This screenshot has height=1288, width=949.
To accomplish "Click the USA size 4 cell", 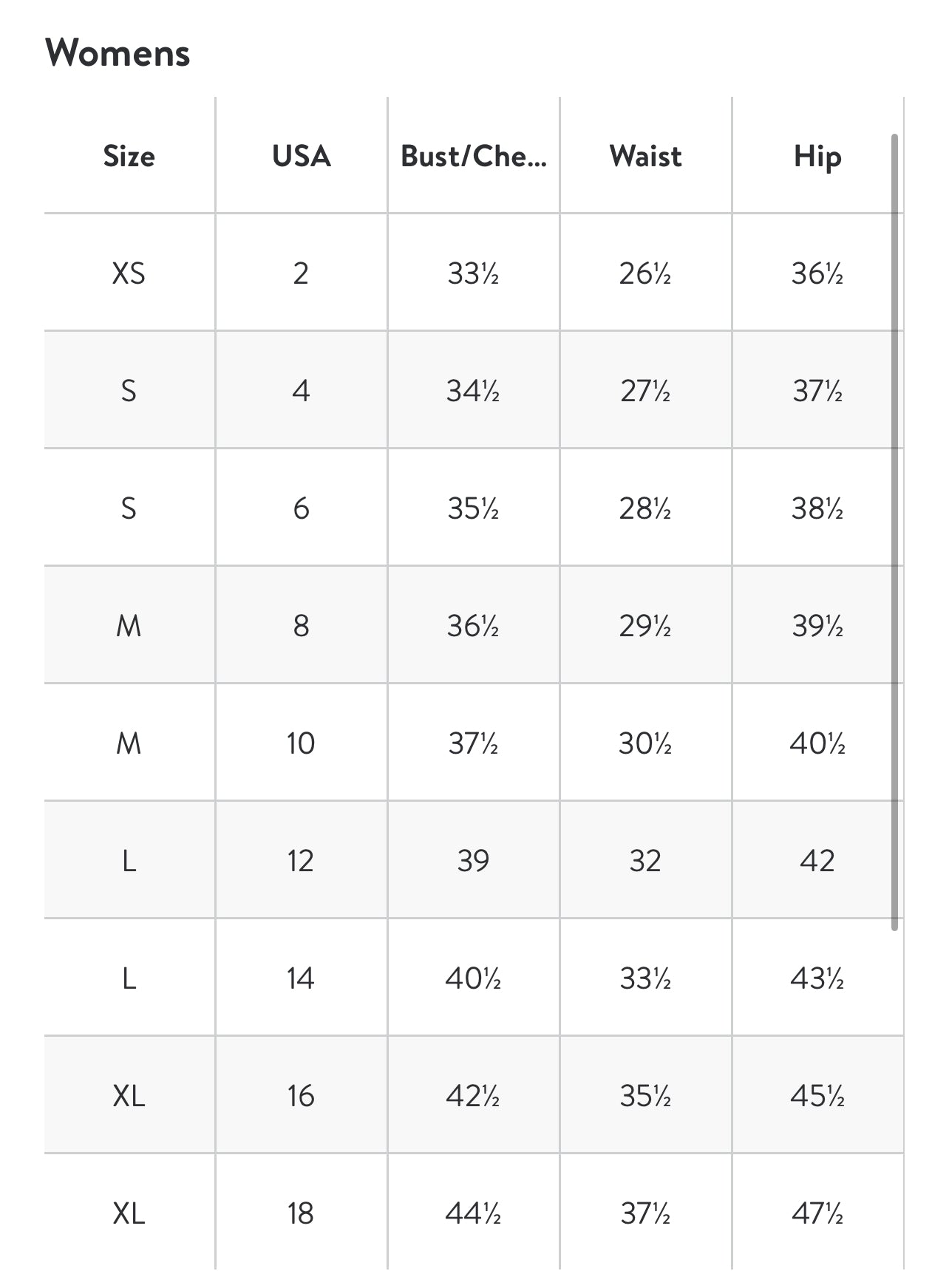I will click(301, 390).
